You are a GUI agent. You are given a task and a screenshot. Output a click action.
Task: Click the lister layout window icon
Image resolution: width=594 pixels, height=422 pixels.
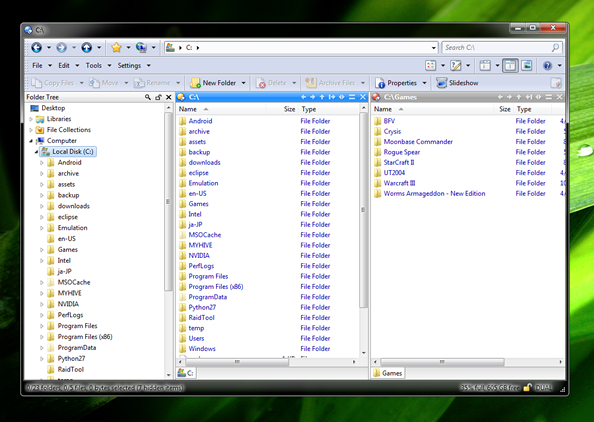click(485, 66)
